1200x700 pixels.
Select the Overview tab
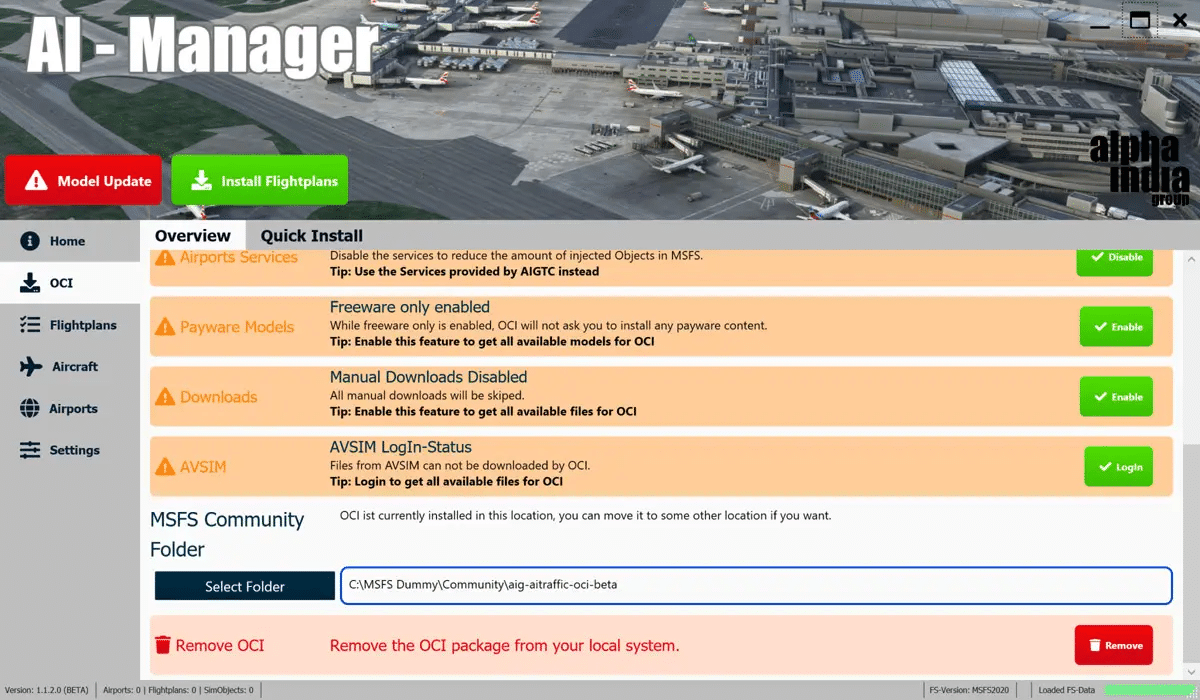coord(193,236)
